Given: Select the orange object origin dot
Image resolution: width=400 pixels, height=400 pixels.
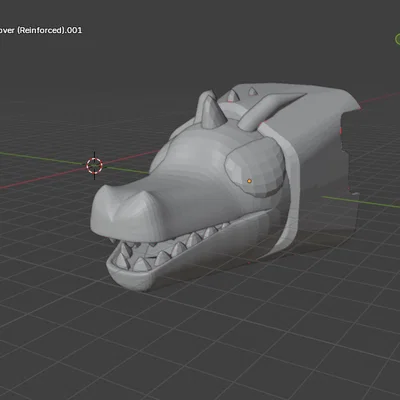Looking at the screenshot, I should click(x=249, y=181).
